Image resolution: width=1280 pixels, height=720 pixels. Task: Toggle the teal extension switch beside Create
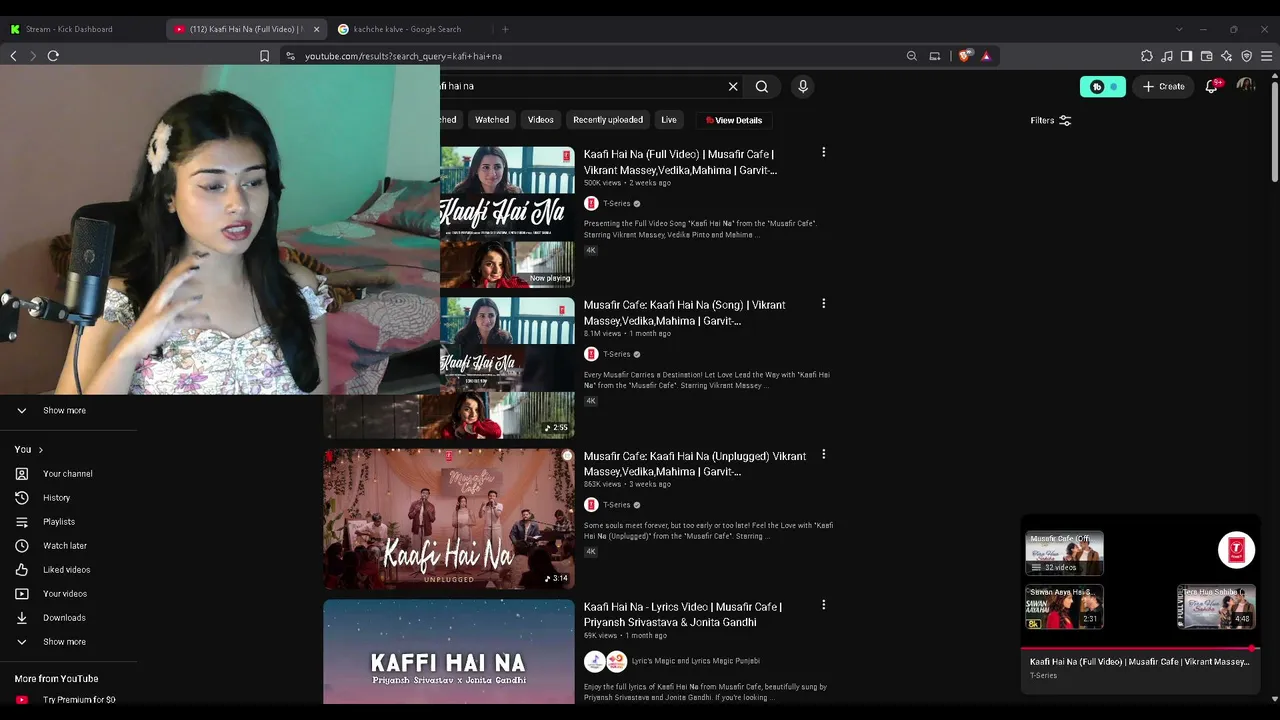click(1103, 86)
